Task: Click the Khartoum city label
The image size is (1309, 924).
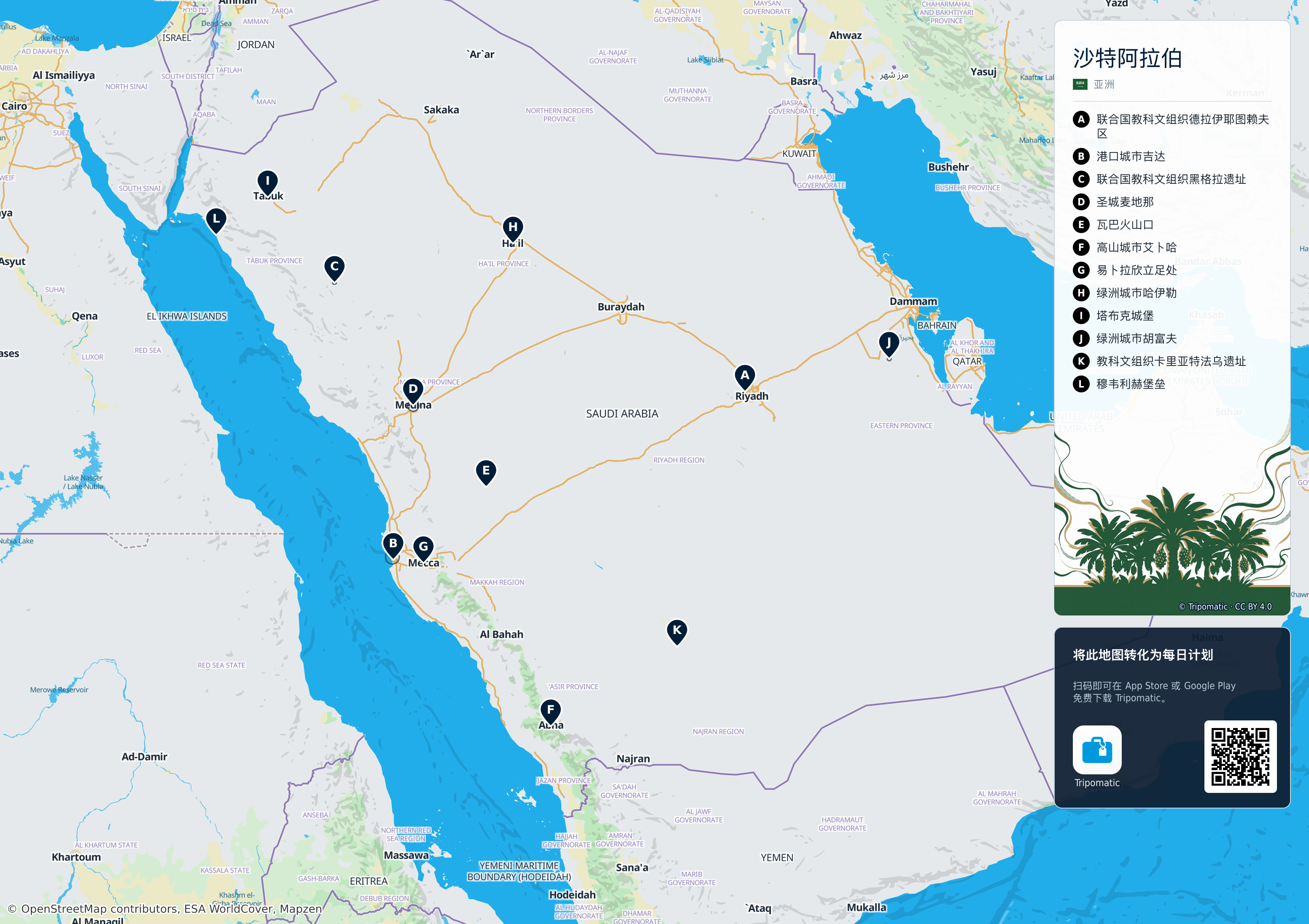Action: click(76, 857)
